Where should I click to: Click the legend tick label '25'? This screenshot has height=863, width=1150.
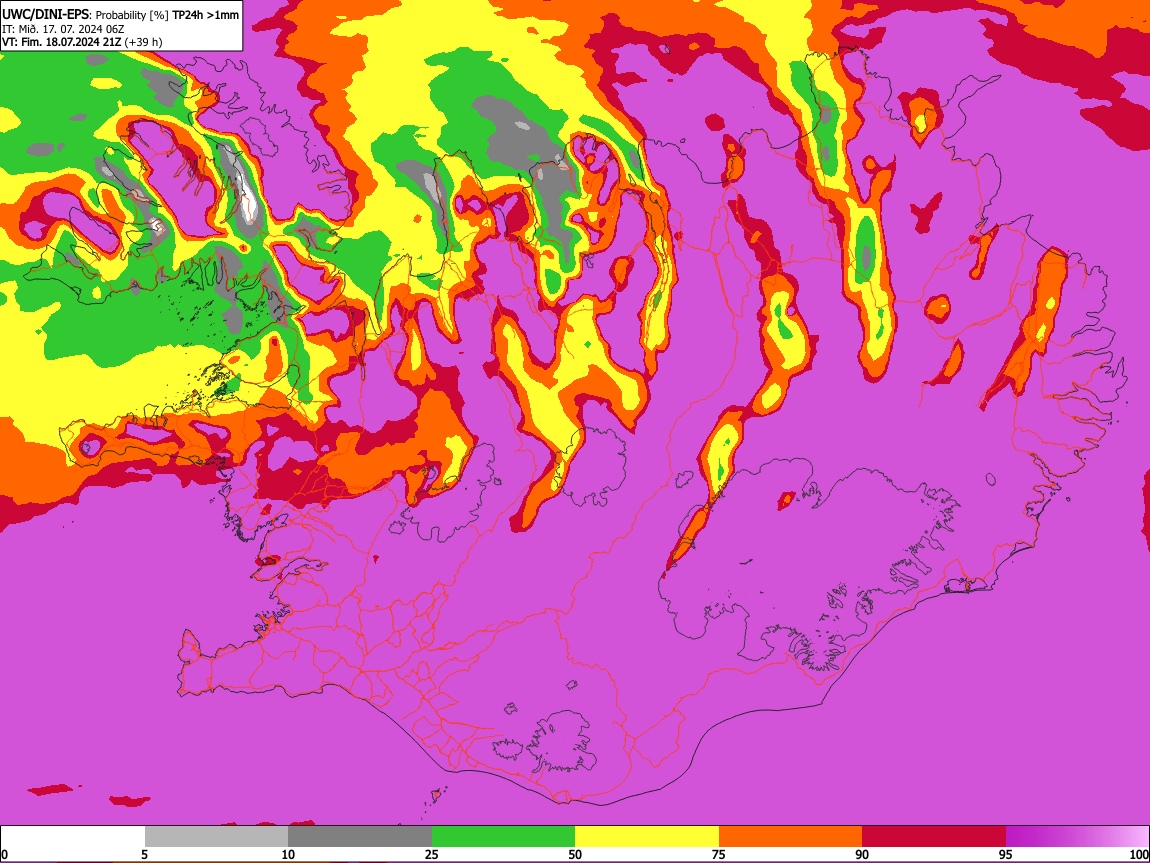[x=432, y=855]
